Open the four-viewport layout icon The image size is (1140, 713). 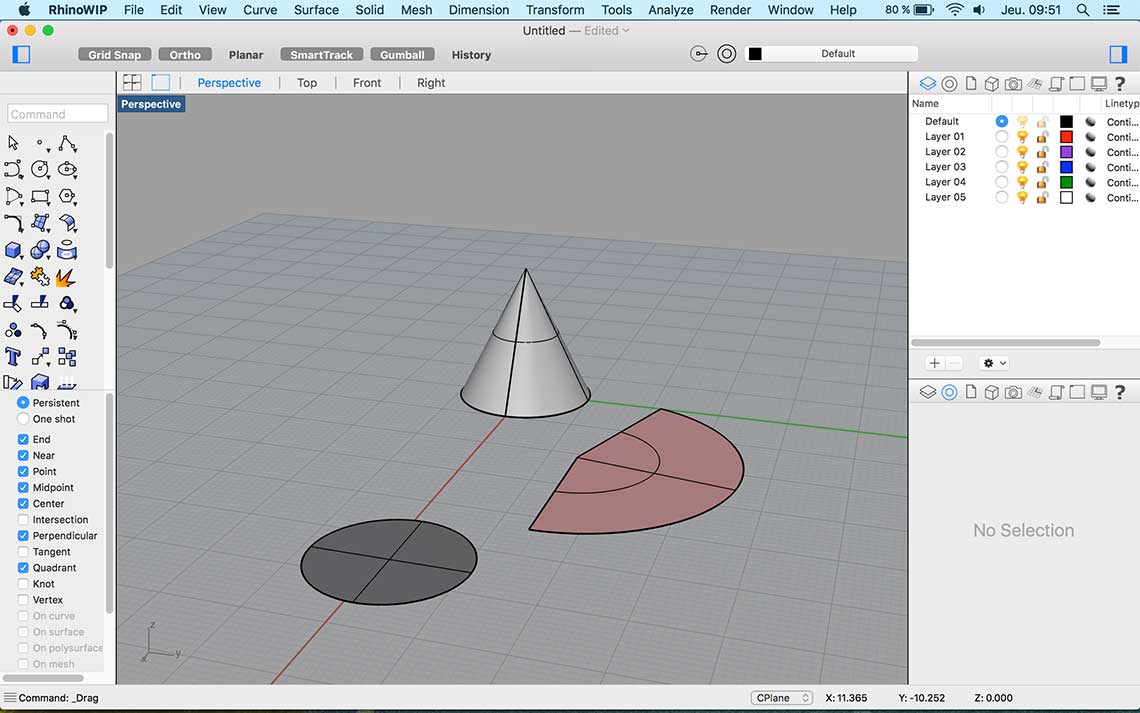[x=132, y=82]
